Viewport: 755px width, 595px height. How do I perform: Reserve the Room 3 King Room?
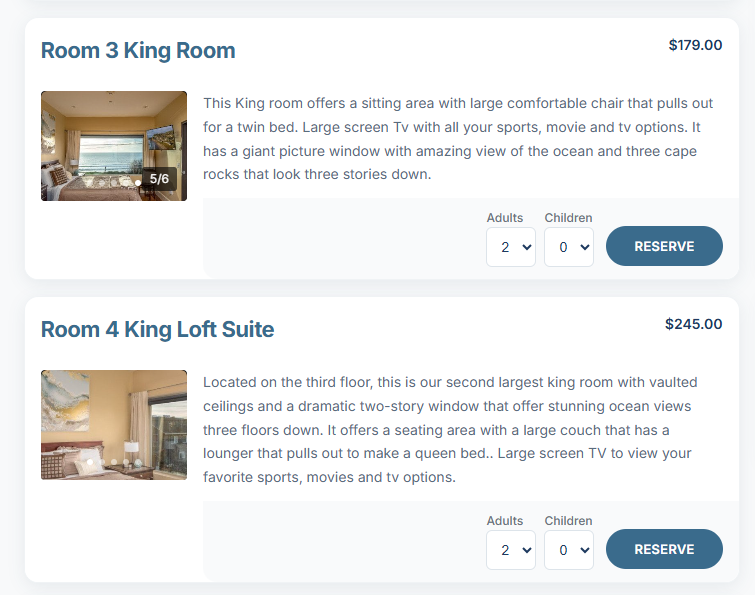(x=664, y=246)
